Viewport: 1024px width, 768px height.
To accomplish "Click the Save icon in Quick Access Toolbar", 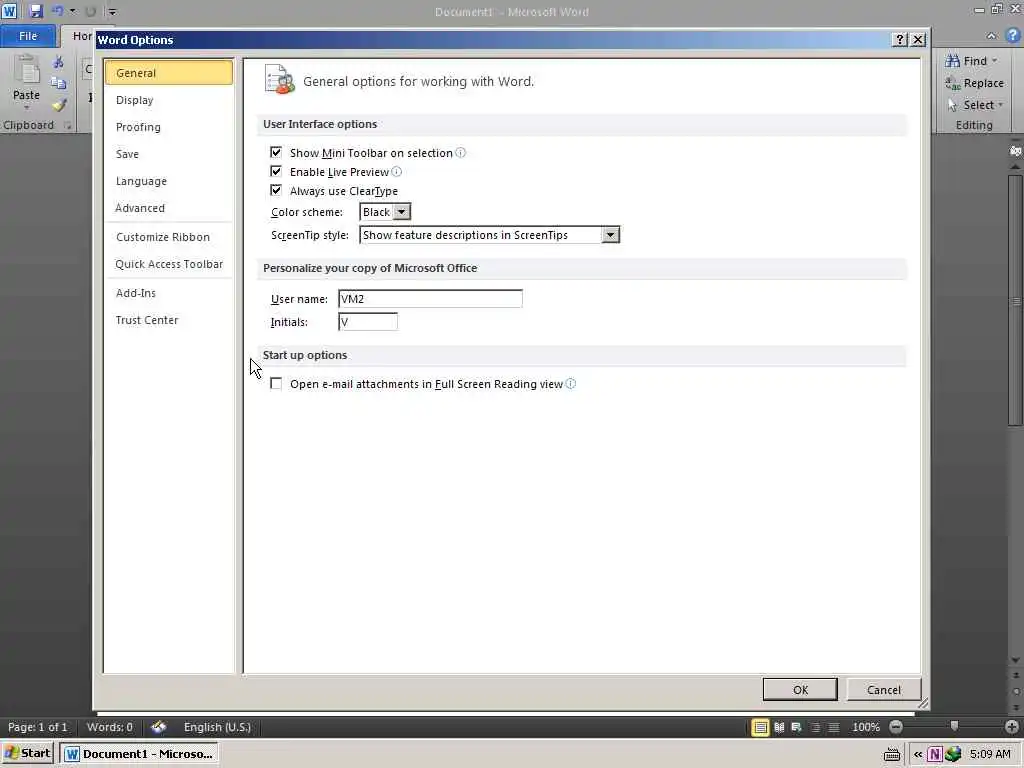I will point(36,11).
